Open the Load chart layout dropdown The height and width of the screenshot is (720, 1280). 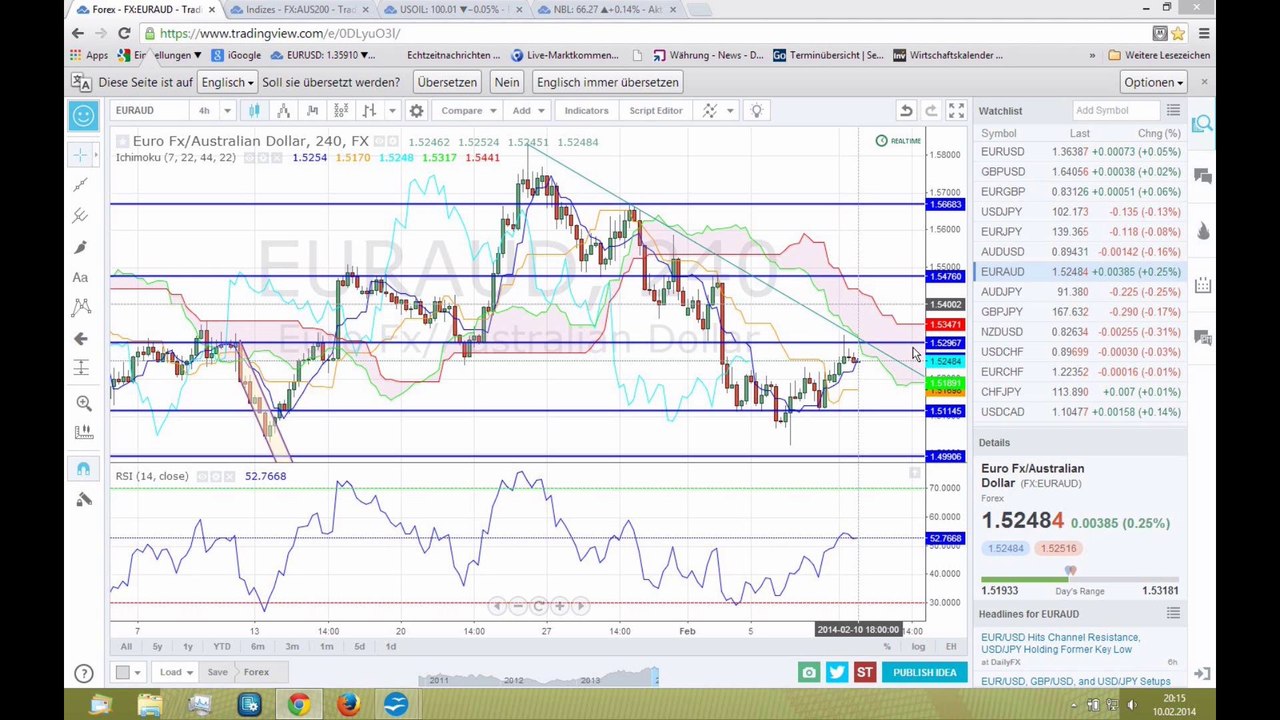175,672
